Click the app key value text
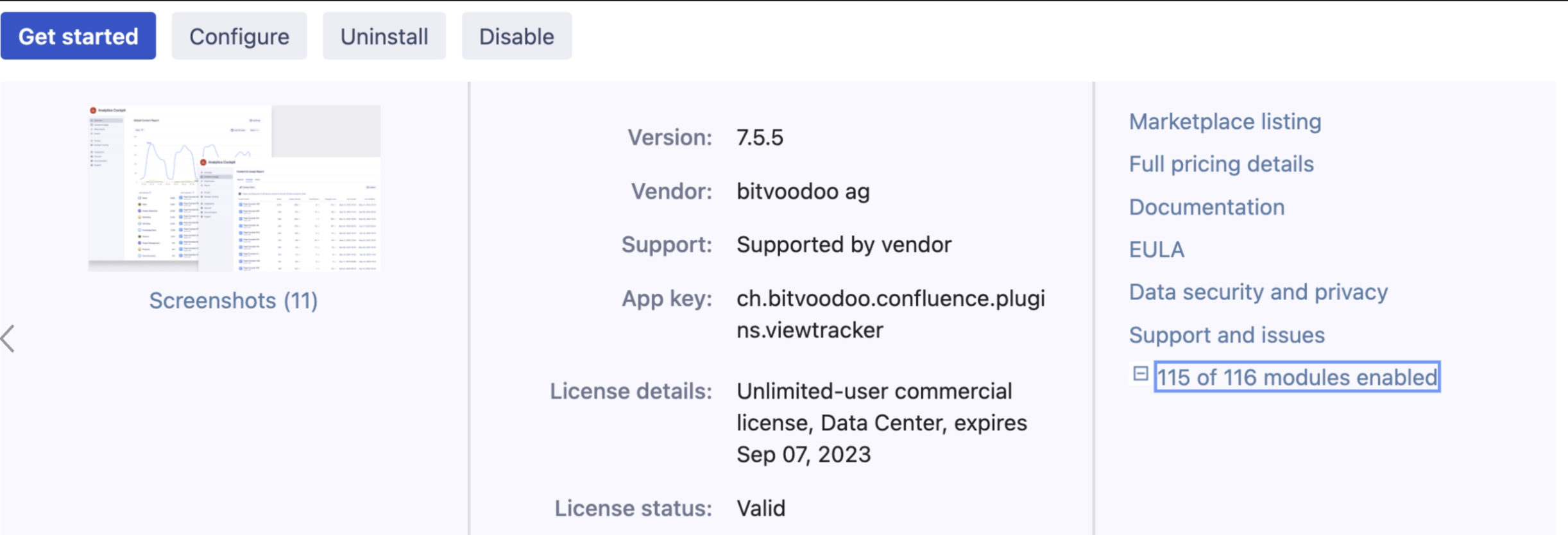This screenshot has width=1568, height=535. tap(890, 314)
